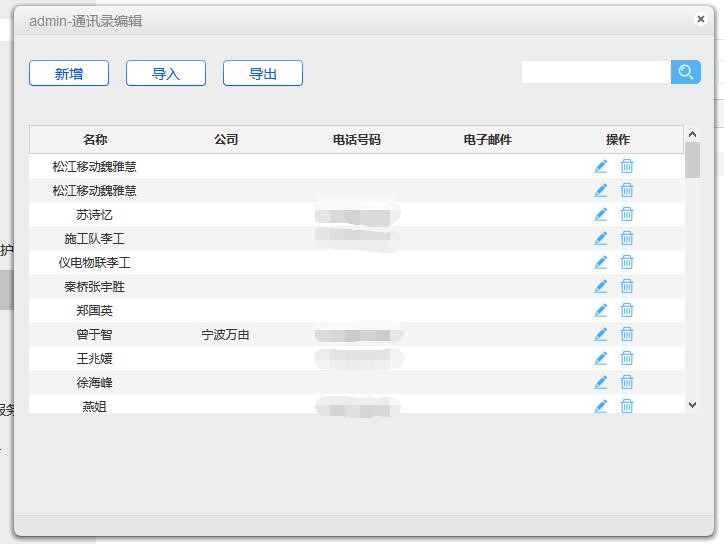Edit the 施工队李工 contact
Screen dimensions: 724x544
point(601,238)
